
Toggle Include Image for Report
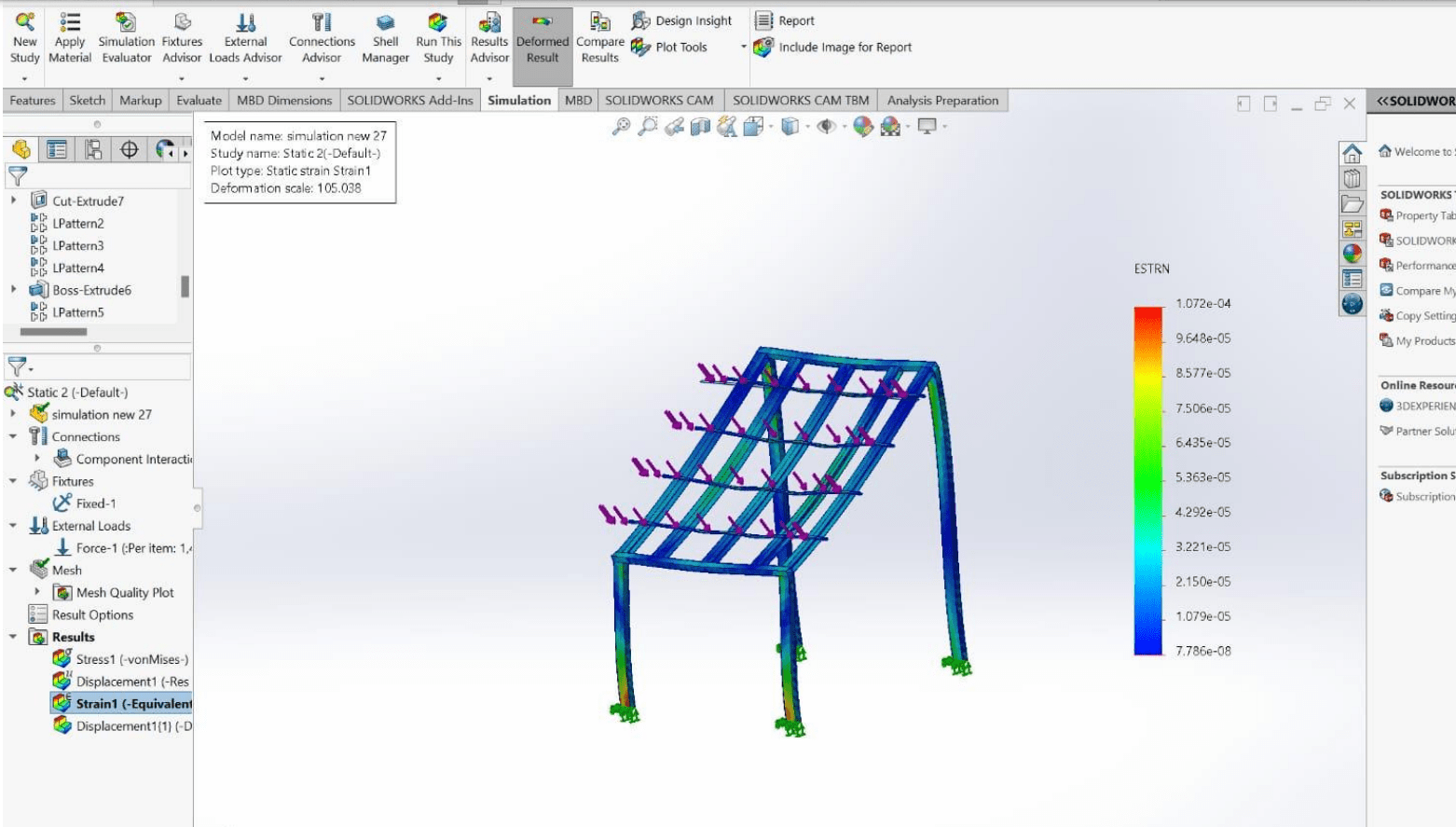pyautogui.click(x=834, y=48)
